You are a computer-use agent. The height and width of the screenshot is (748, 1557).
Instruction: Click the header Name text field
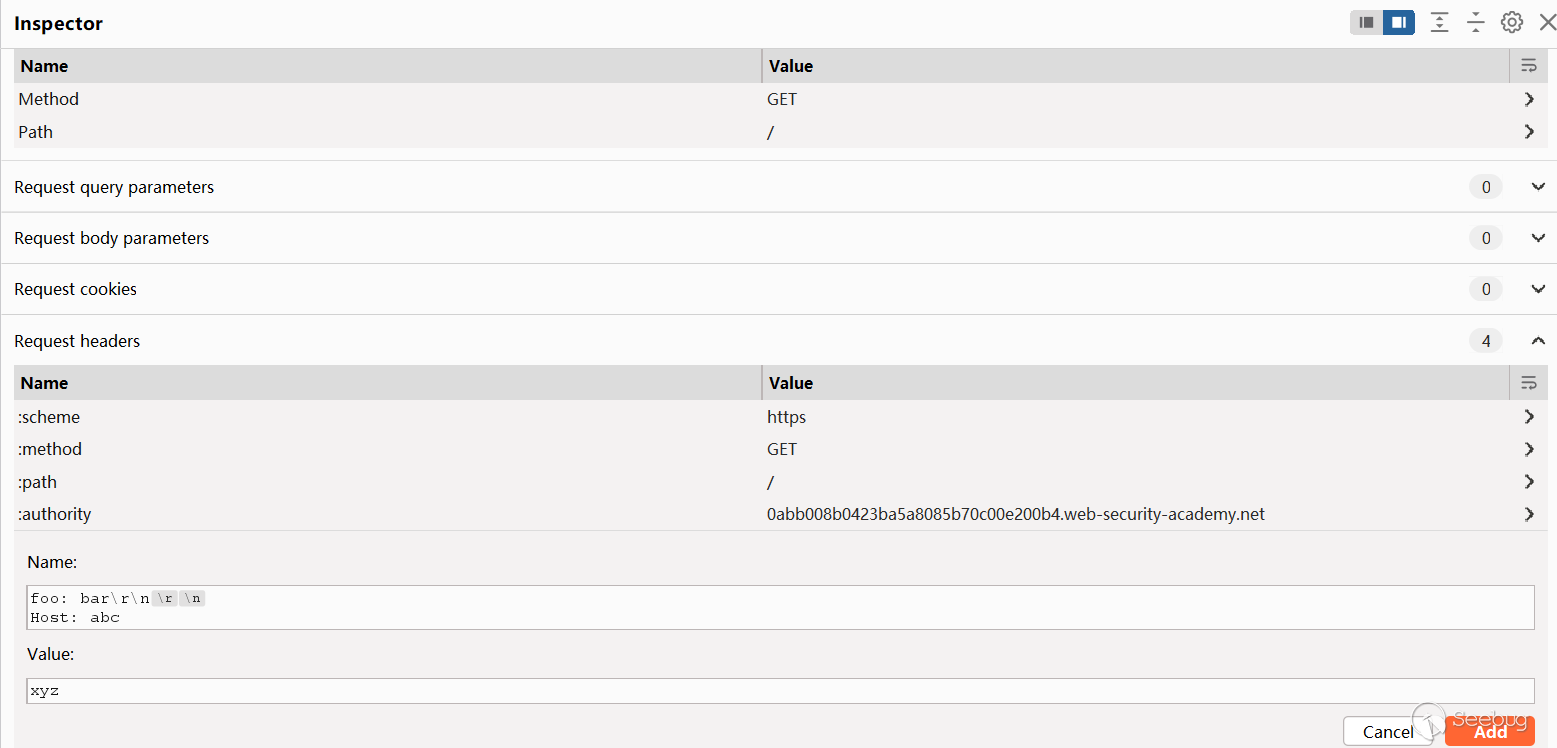(x=780, y=607)
